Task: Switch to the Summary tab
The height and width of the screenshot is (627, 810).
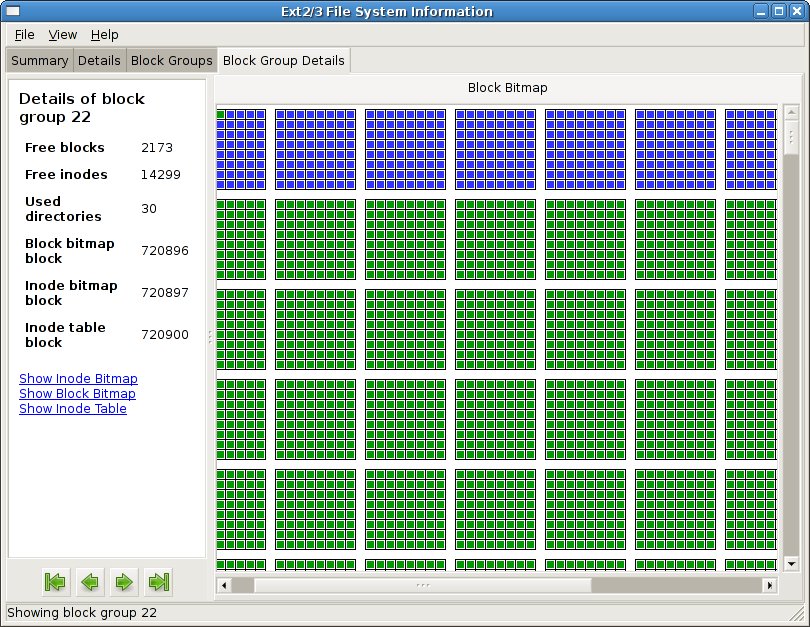Action: tap(39, 60)
